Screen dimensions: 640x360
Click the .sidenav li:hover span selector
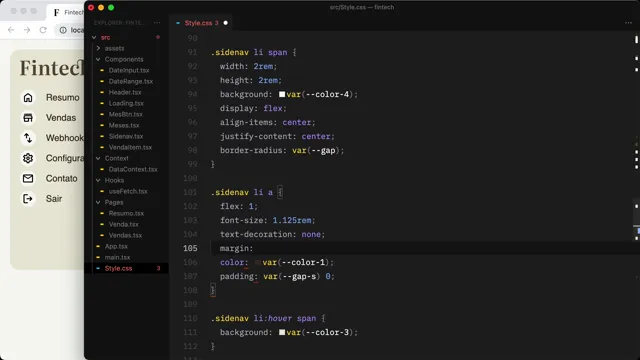(263, 318)
